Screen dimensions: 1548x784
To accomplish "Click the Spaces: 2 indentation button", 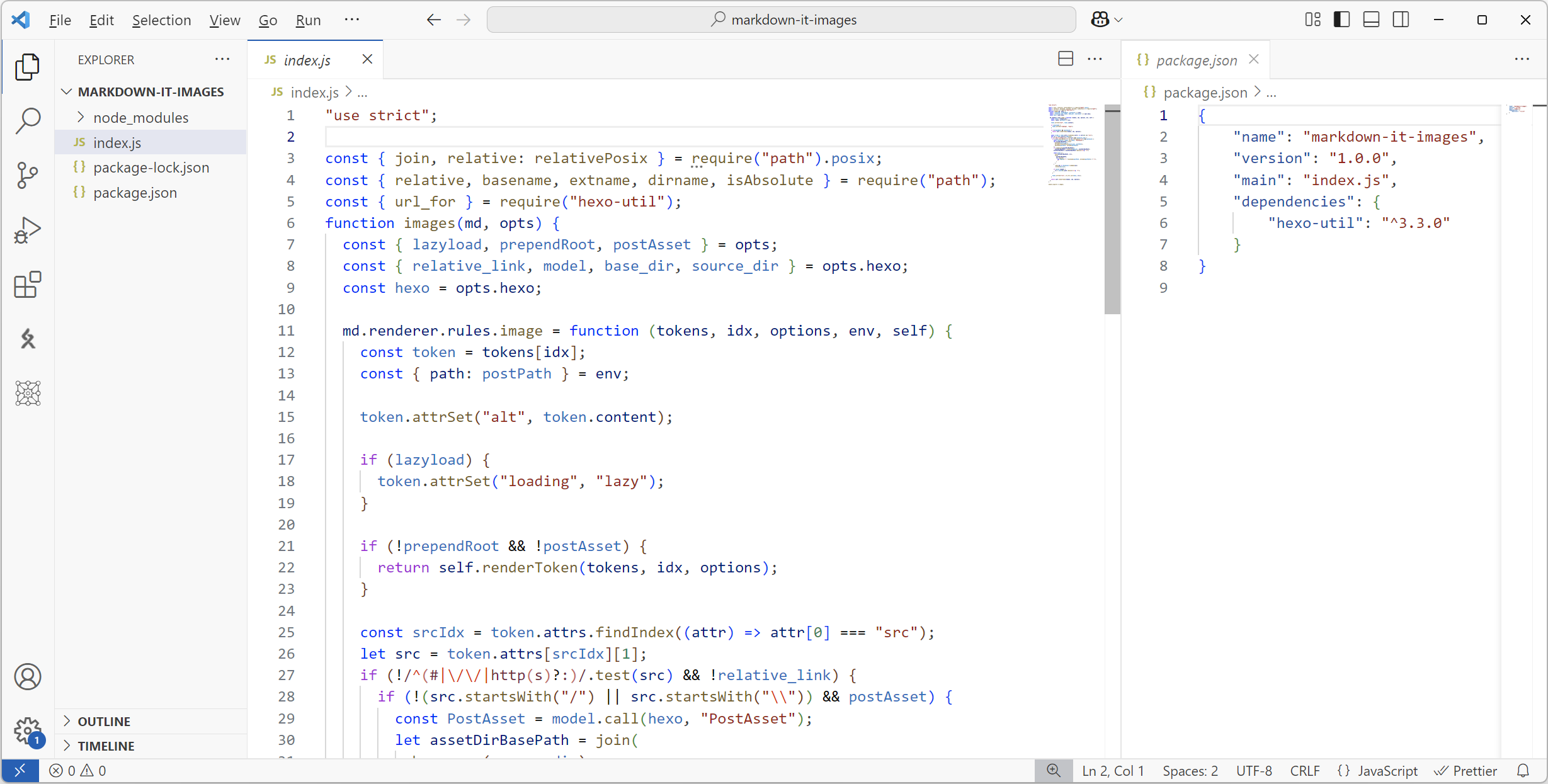I will pyautogui.click(x=1190, y=771).
